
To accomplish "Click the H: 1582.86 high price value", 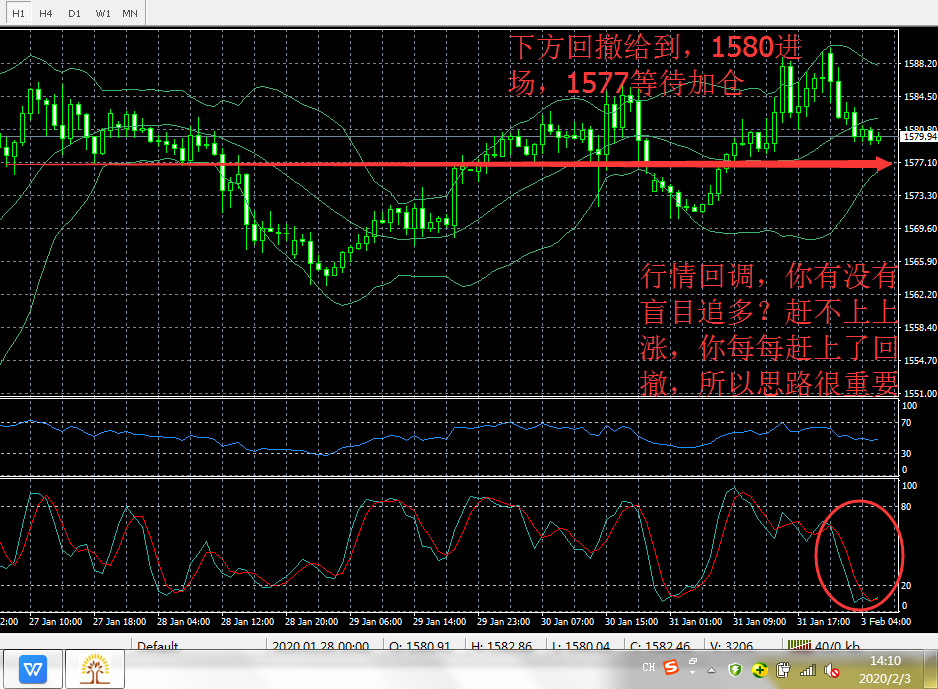I will point(501,647).
